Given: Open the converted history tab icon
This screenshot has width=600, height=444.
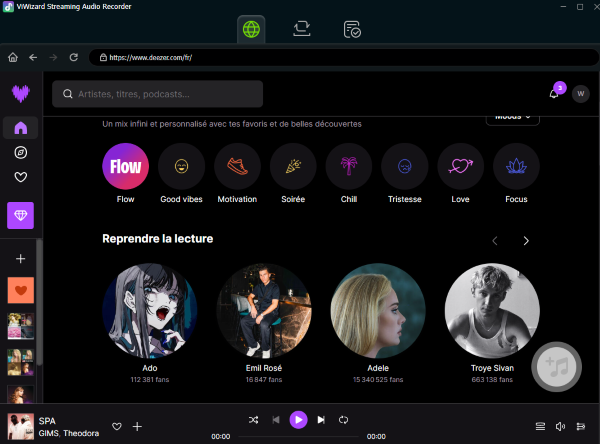Looking at the screenshot, I should pos(352,29).
